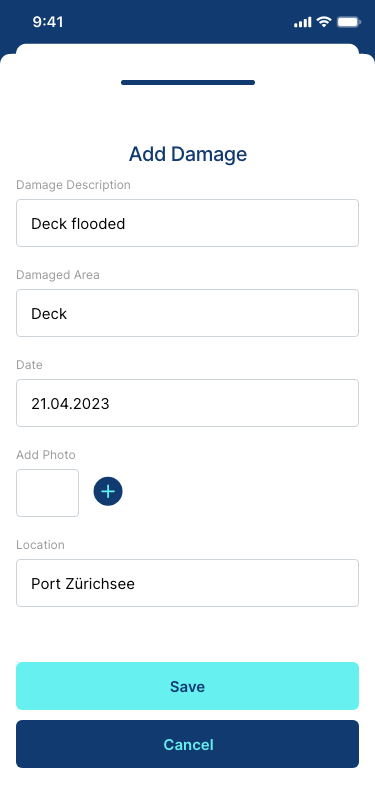Click the Add Photo label
Image resolution: width=375 pixels, height=812 pixels.
tap(46, 455)
